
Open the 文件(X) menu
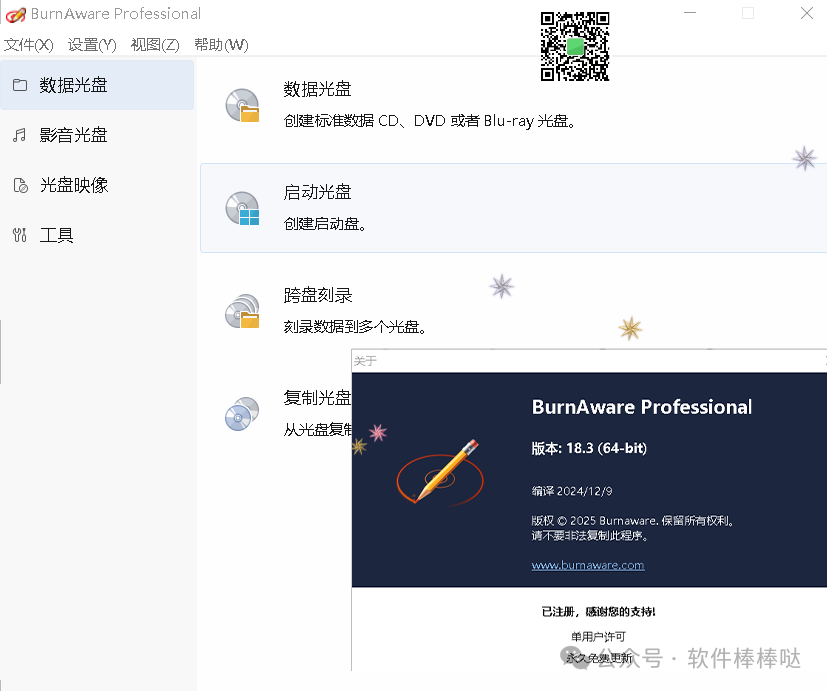[28, 45]
